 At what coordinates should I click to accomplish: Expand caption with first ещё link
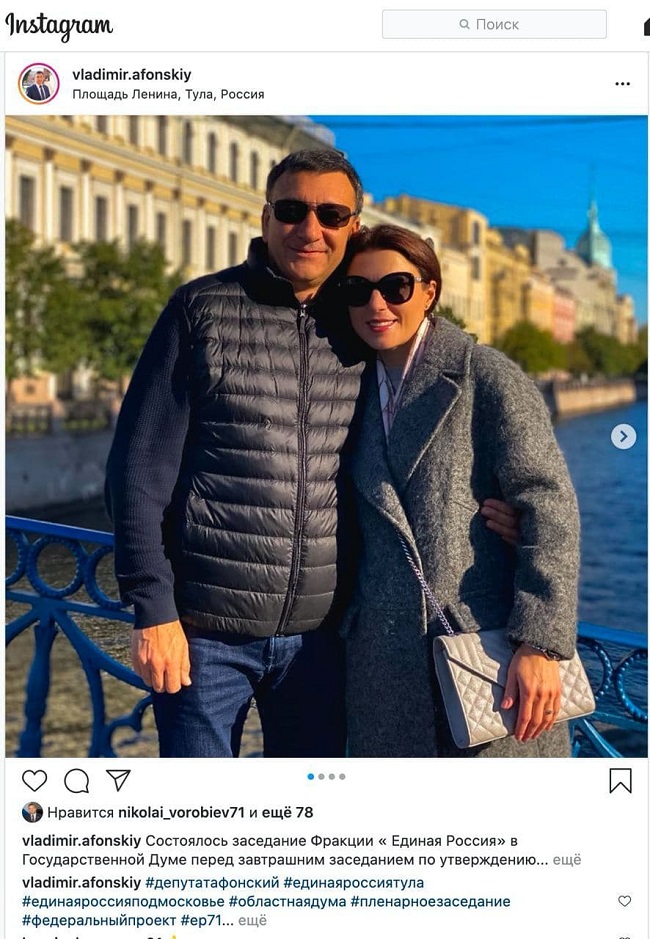[567, 860]
